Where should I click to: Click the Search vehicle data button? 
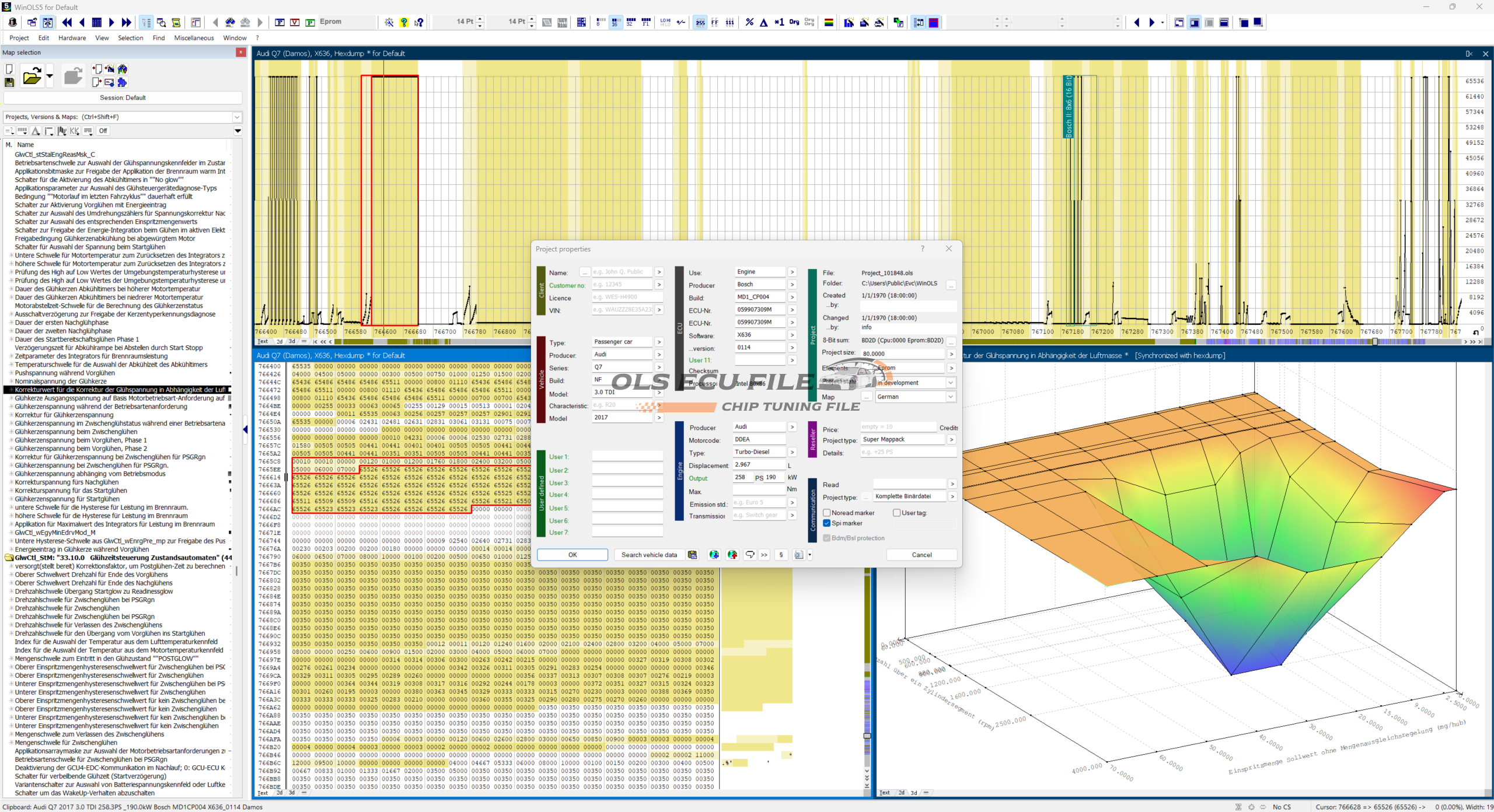point(649,555)
